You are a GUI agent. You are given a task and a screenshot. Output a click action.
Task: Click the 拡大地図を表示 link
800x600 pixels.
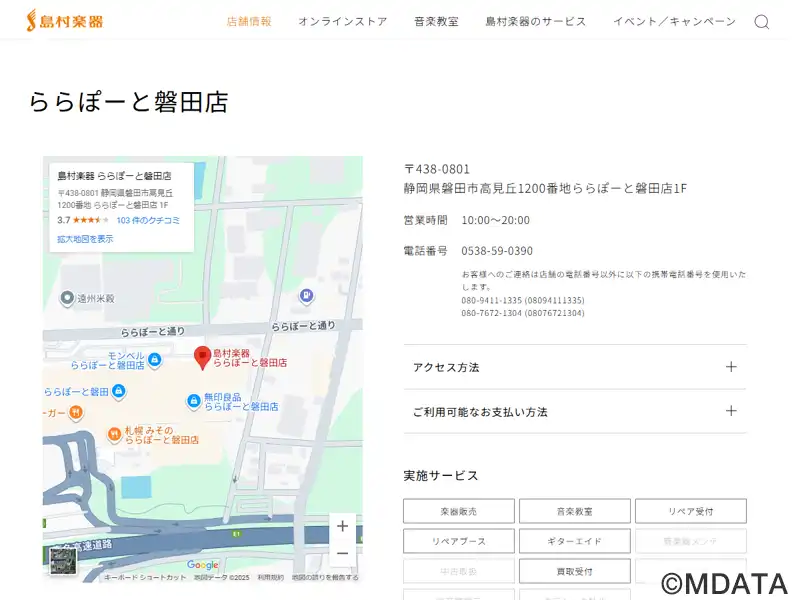(85, 239)
